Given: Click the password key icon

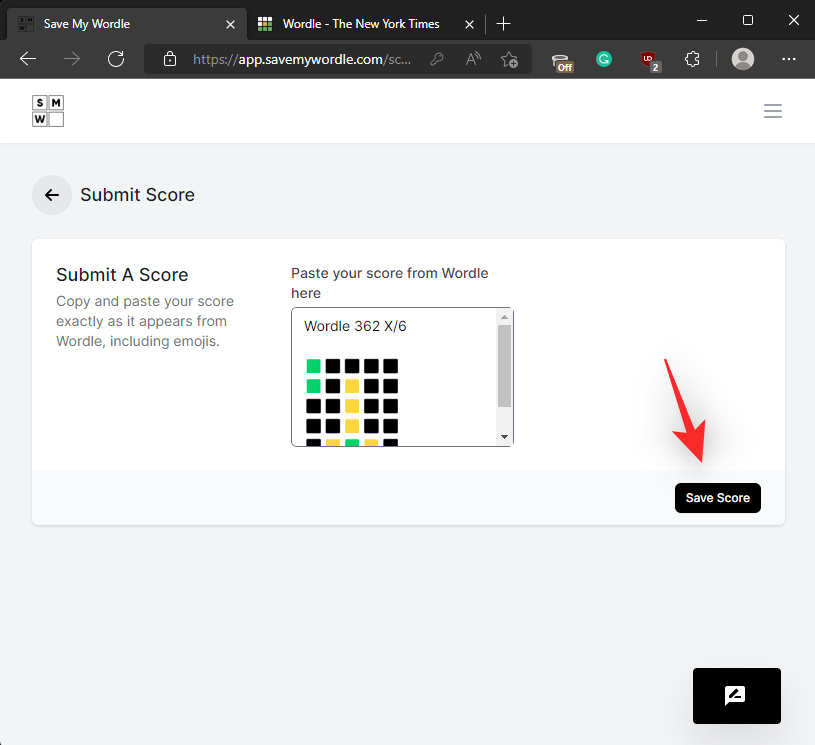Looking at the screenshot, I should (437, 59).
